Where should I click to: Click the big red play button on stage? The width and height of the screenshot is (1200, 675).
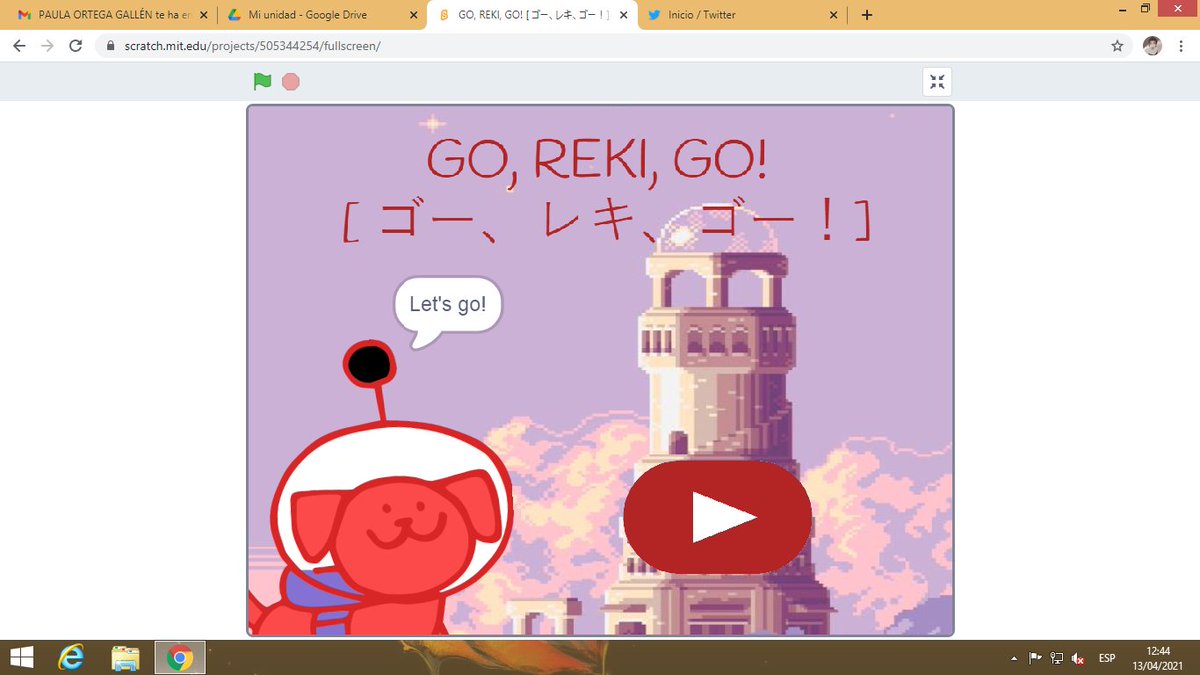[x=717, y=517]
